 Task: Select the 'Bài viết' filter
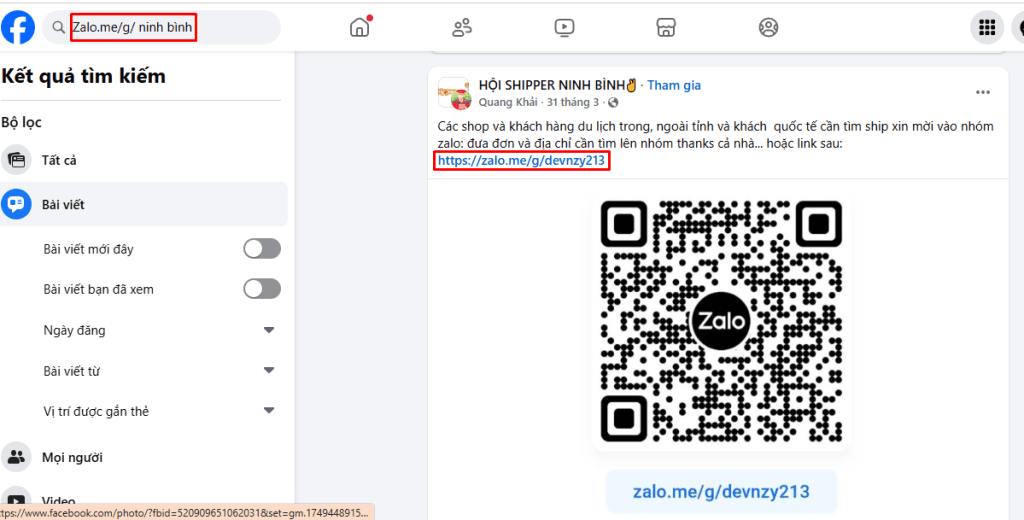coord(62,204)
